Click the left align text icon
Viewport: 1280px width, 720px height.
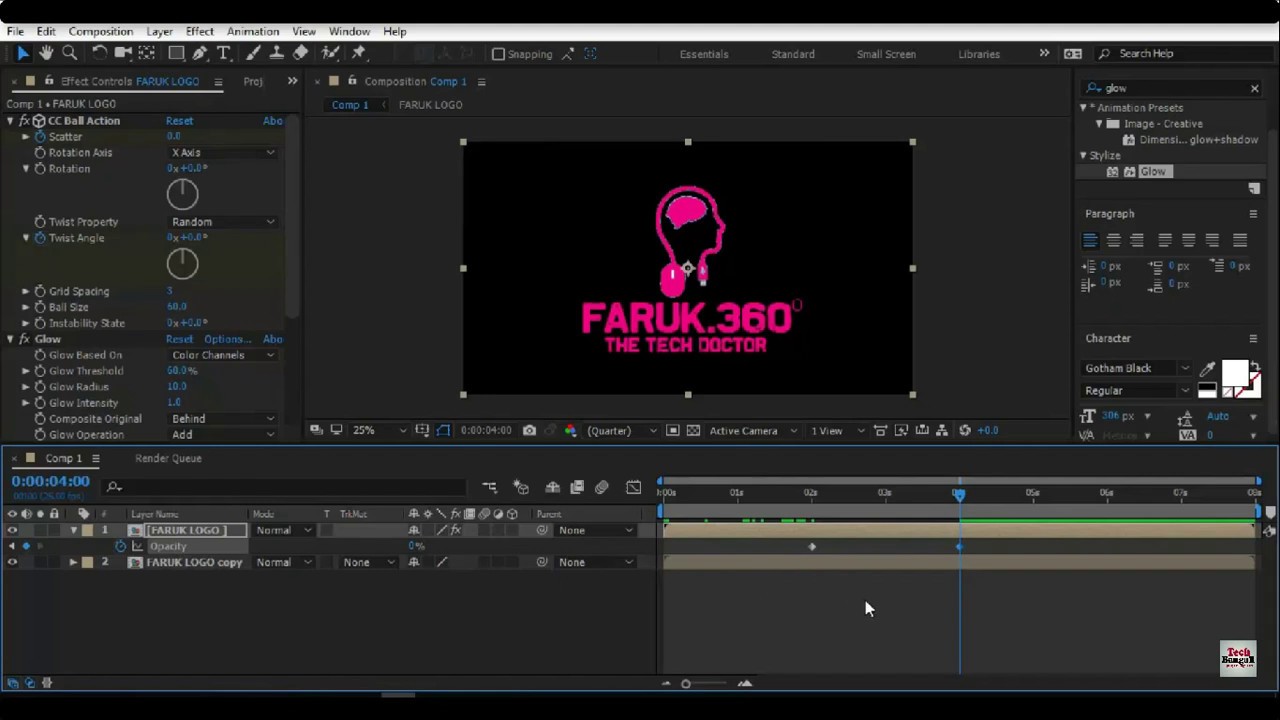(1091, 240)
